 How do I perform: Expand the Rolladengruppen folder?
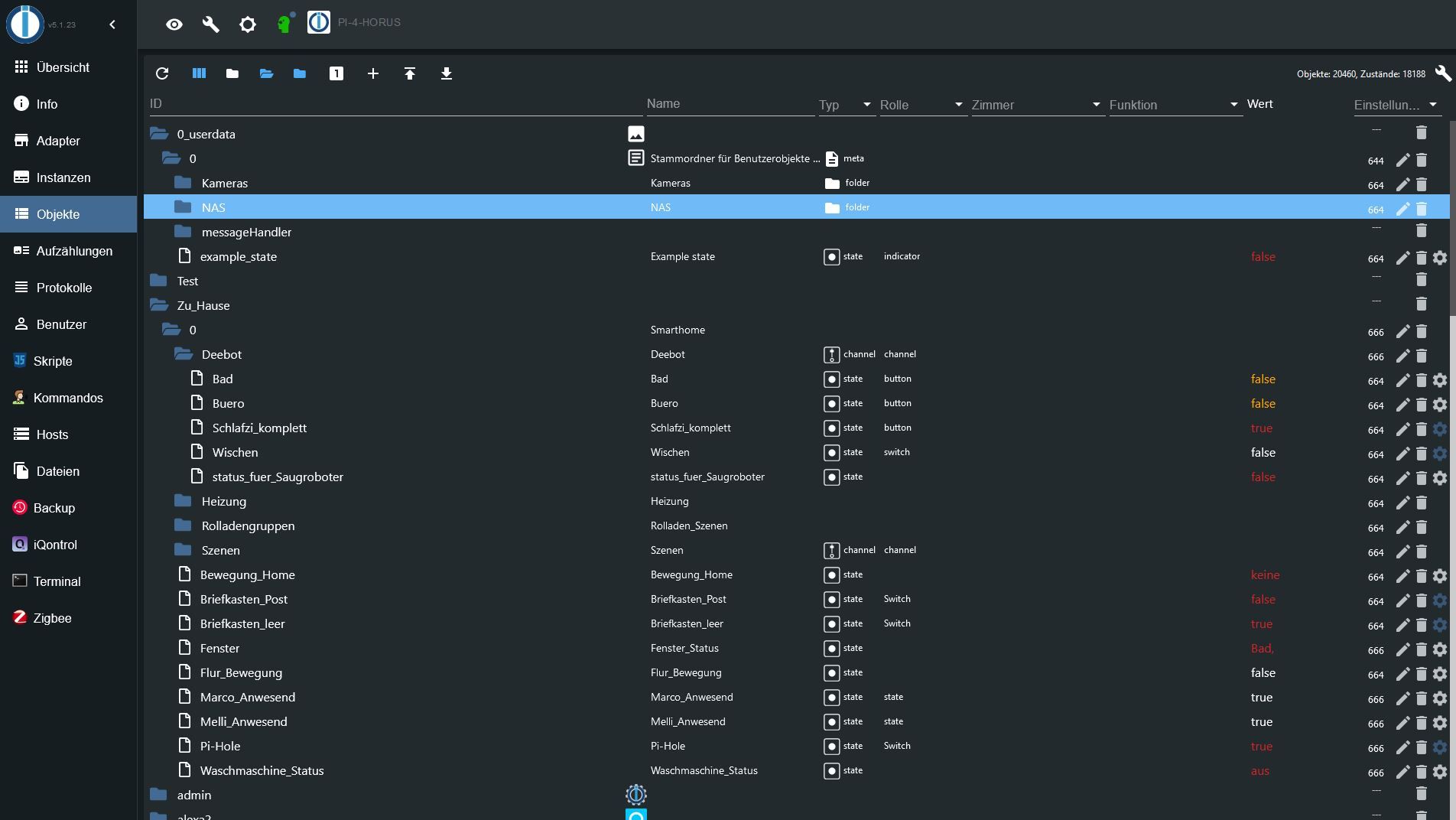pos(183,526)
